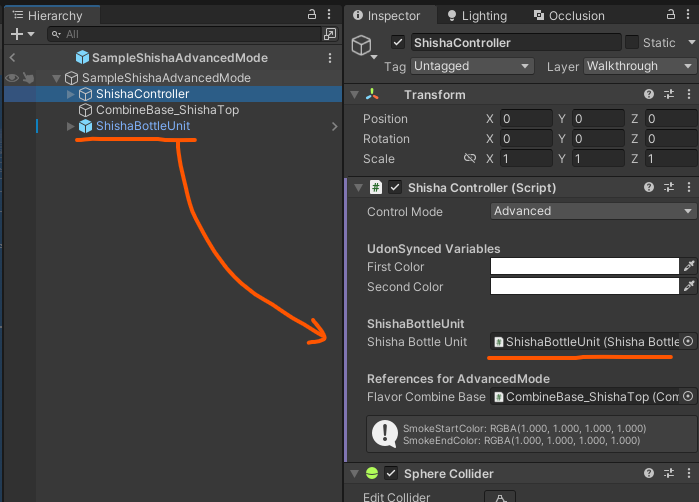
Task: Use the First Color eyedropper
Action: [689, 266]
